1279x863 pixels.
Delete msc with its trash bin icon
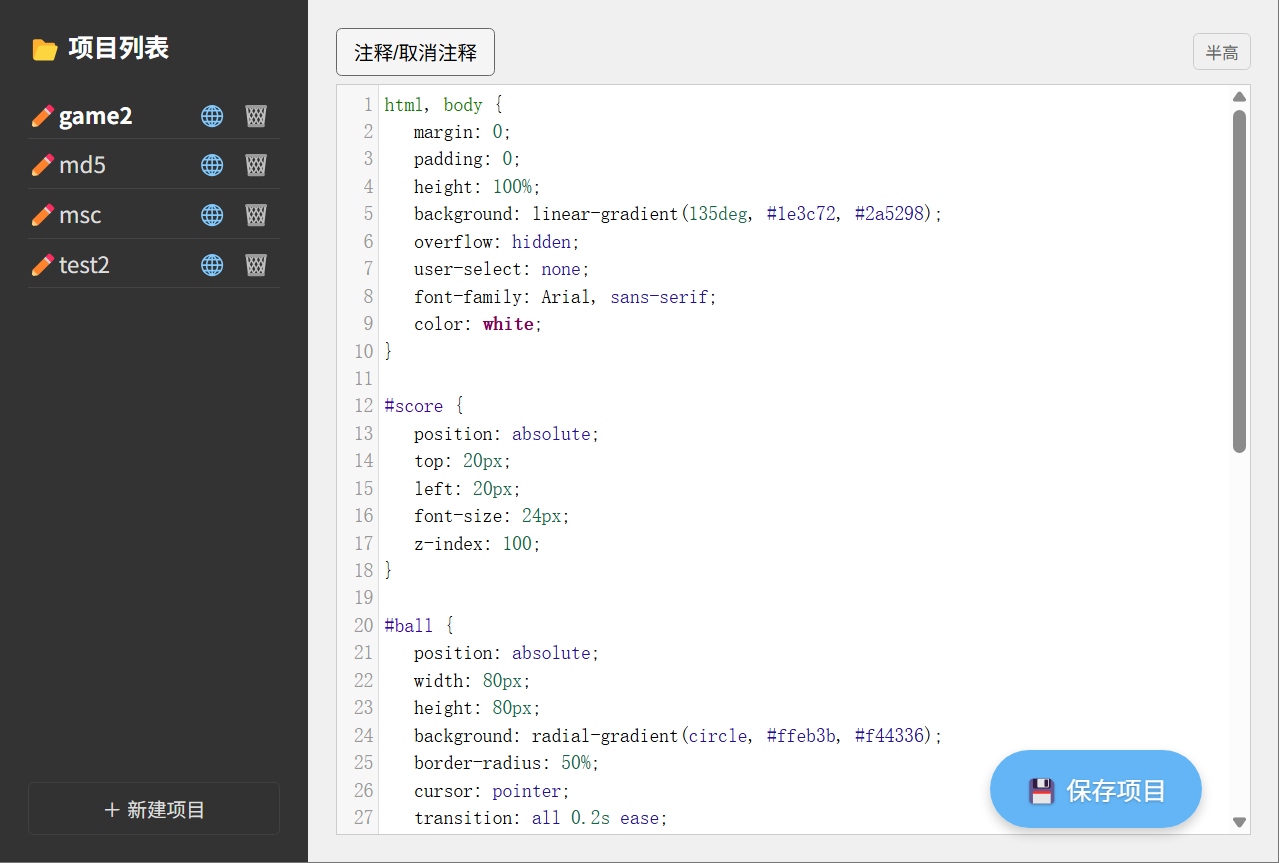pos(256,215)
